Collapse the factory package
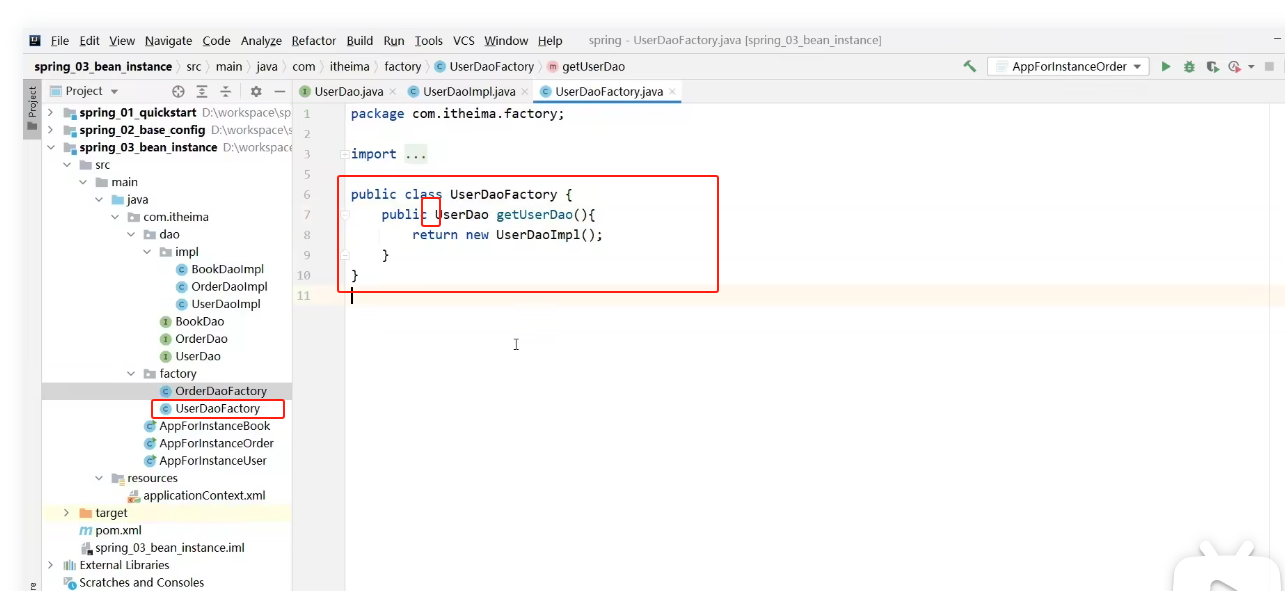Screen dimensions: 1285x591 click(132, 374)
